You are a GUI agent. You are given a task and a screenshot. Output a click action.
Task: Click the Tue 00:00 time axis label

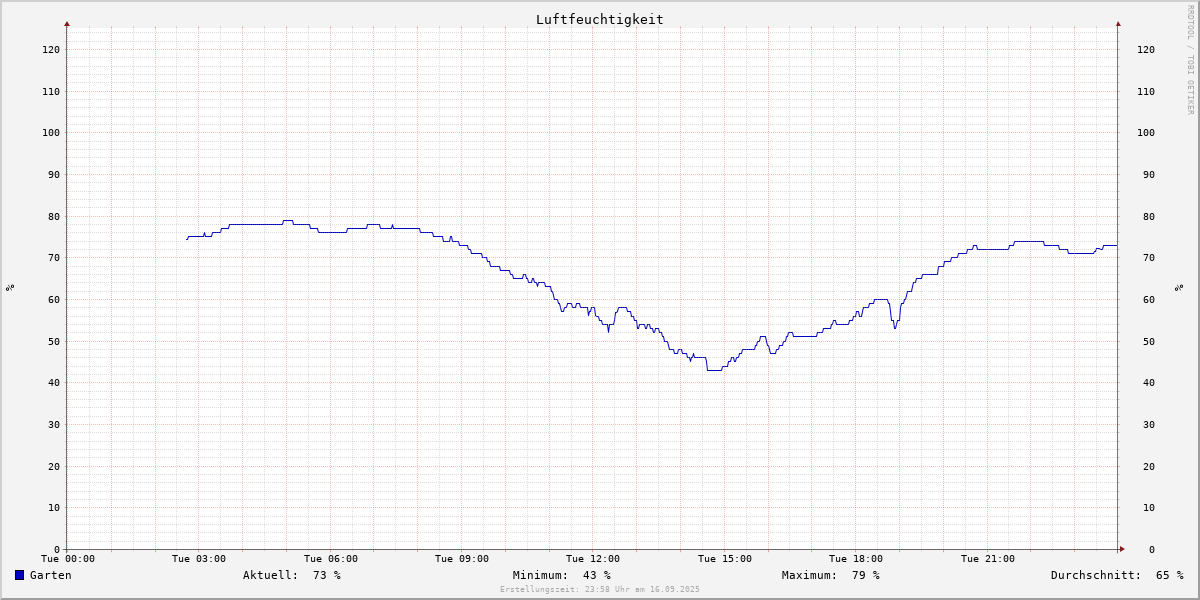(x=68, y=559)
